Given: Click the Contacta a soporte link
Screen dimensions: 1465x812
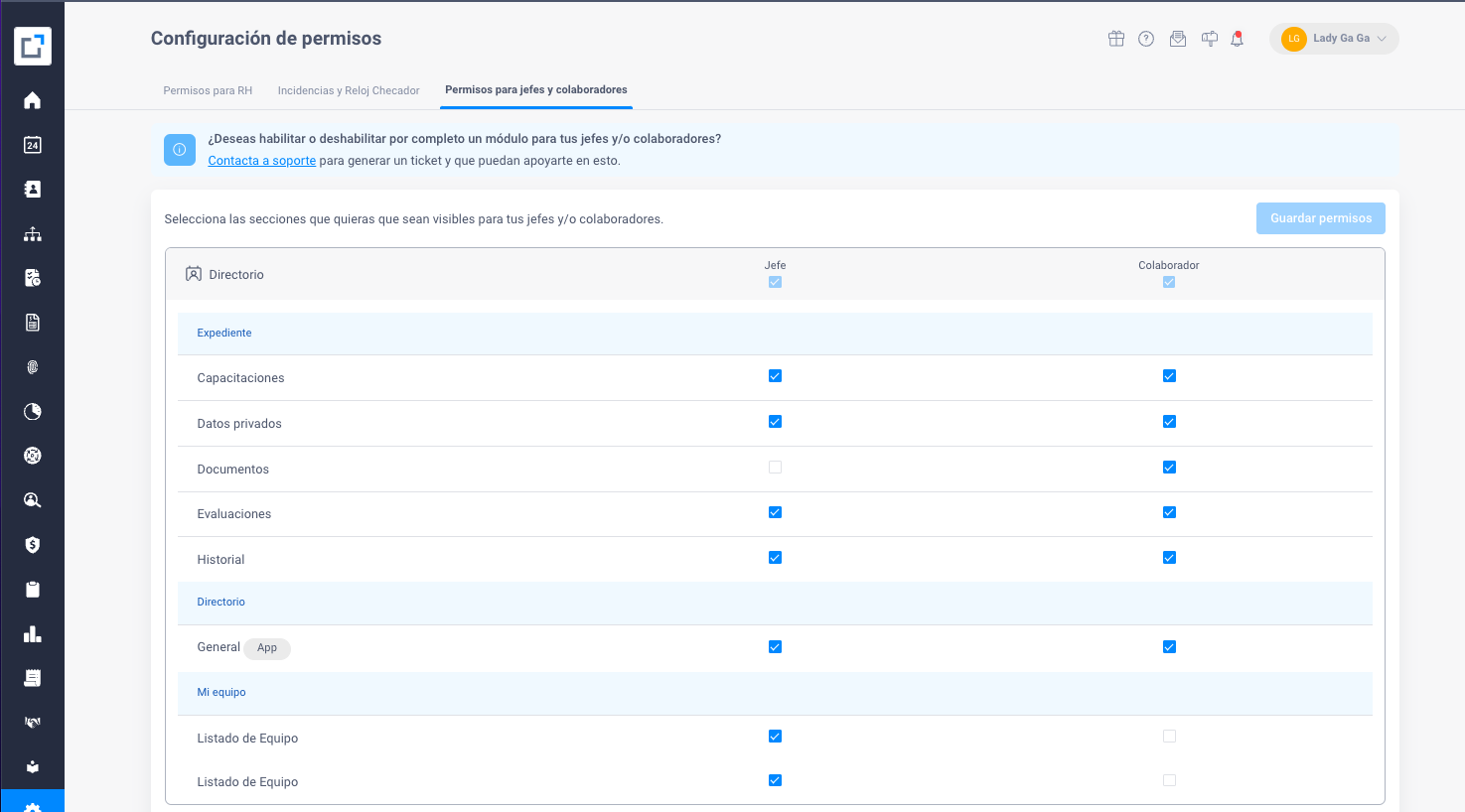Looking at the screenshot, I should 261,161.
